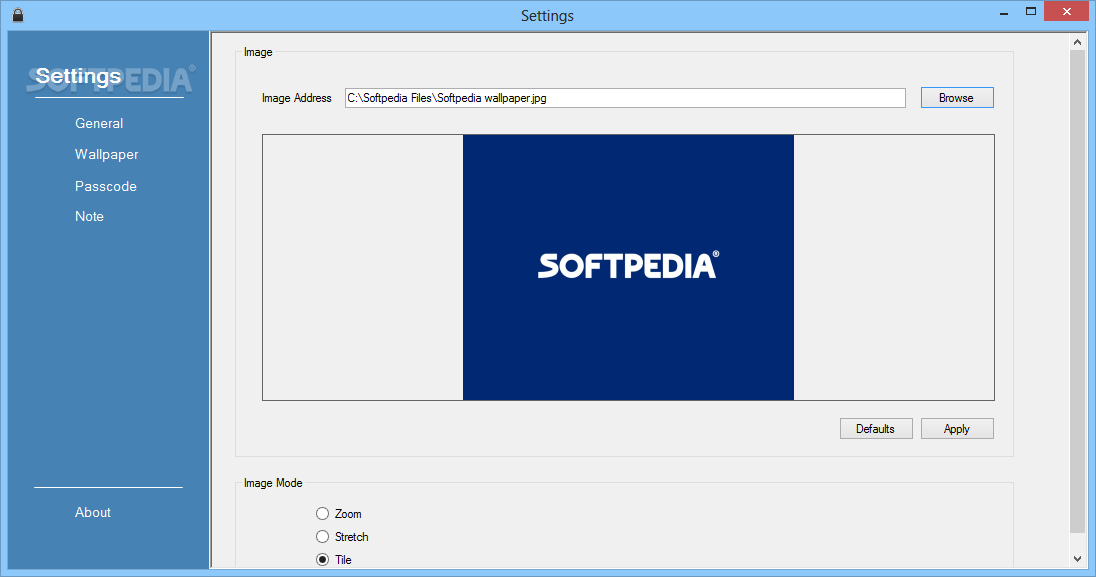This screenshot has height=577, width=1096.
Task: Close the Settings window
Action: (1067, 12)
